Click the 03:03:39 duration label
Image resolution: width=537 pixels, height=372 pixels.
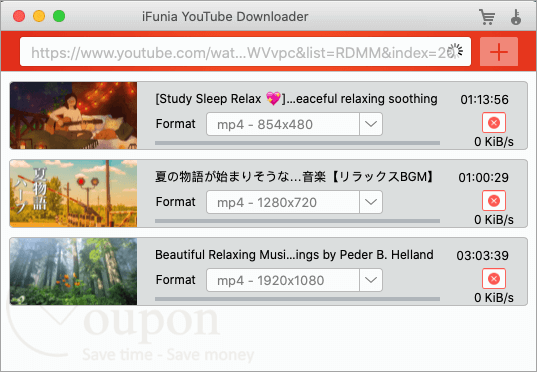point(483,256)
